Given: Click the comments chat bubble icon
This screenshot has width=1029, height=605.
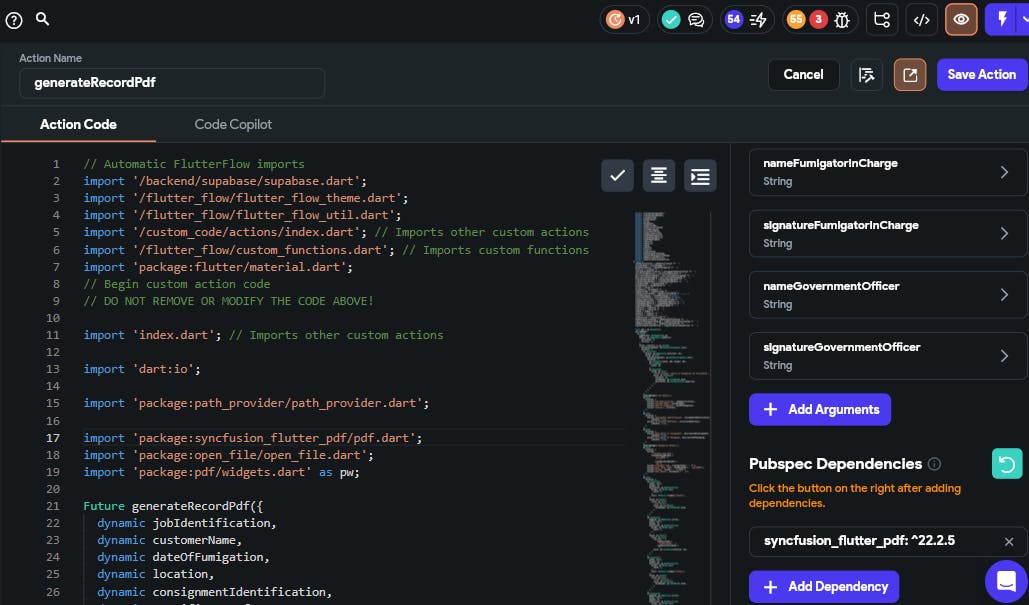Looking at the screenshot, I should tap(696, 19).
